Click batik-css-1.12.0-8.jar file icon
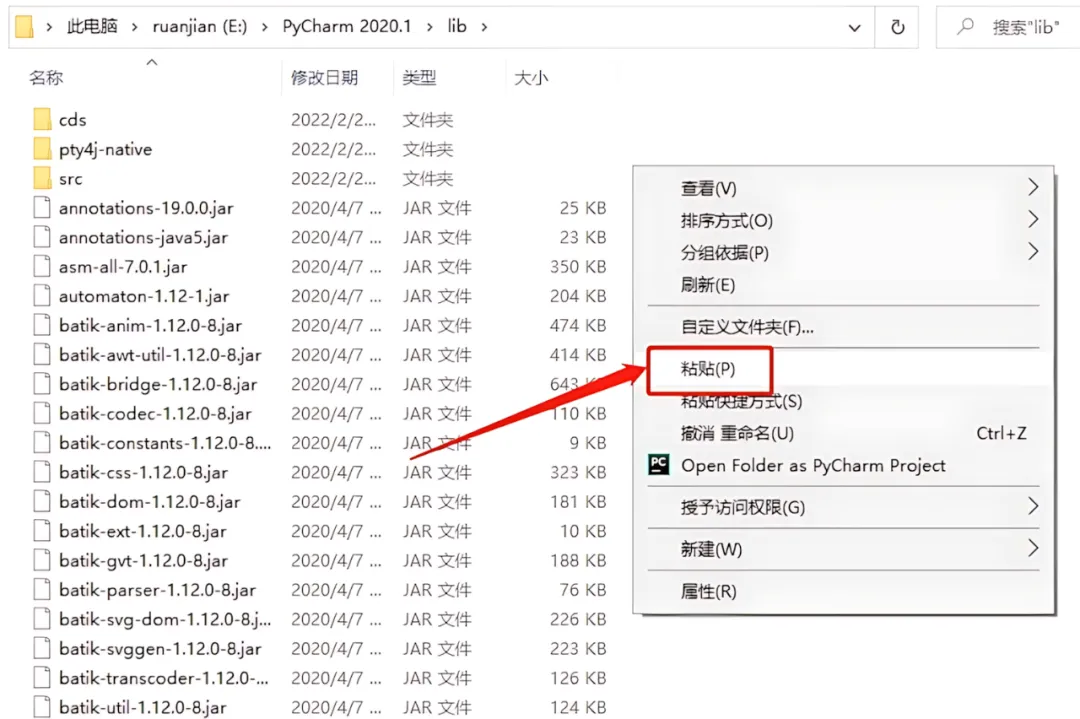Screen dimensions: 1080x719 click(42, 472)
